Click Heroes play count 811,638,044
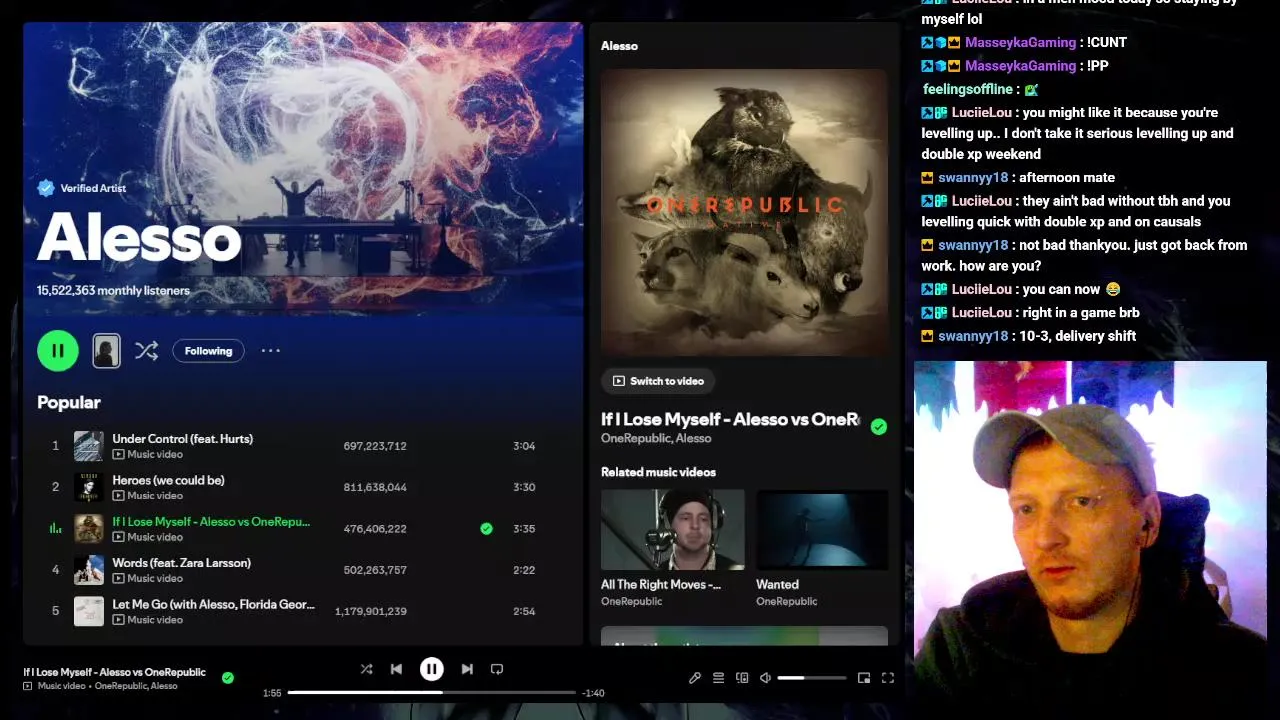The height and width of the screenshot is (720, 1280). pyautogui.click(x=375, y=487)
